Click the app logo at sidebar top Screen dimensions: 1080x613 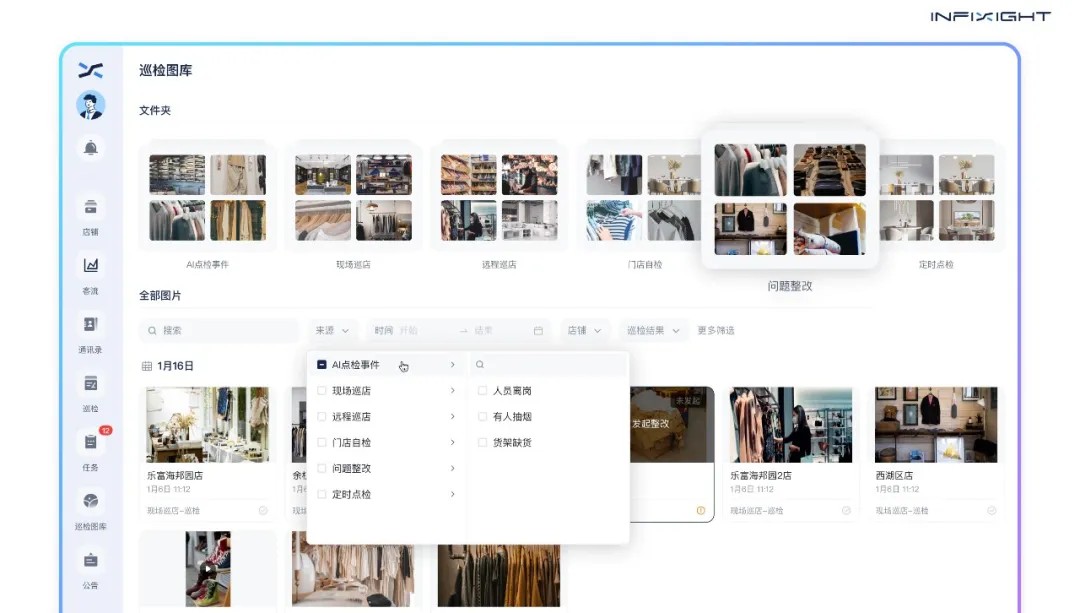pos(90,70)
